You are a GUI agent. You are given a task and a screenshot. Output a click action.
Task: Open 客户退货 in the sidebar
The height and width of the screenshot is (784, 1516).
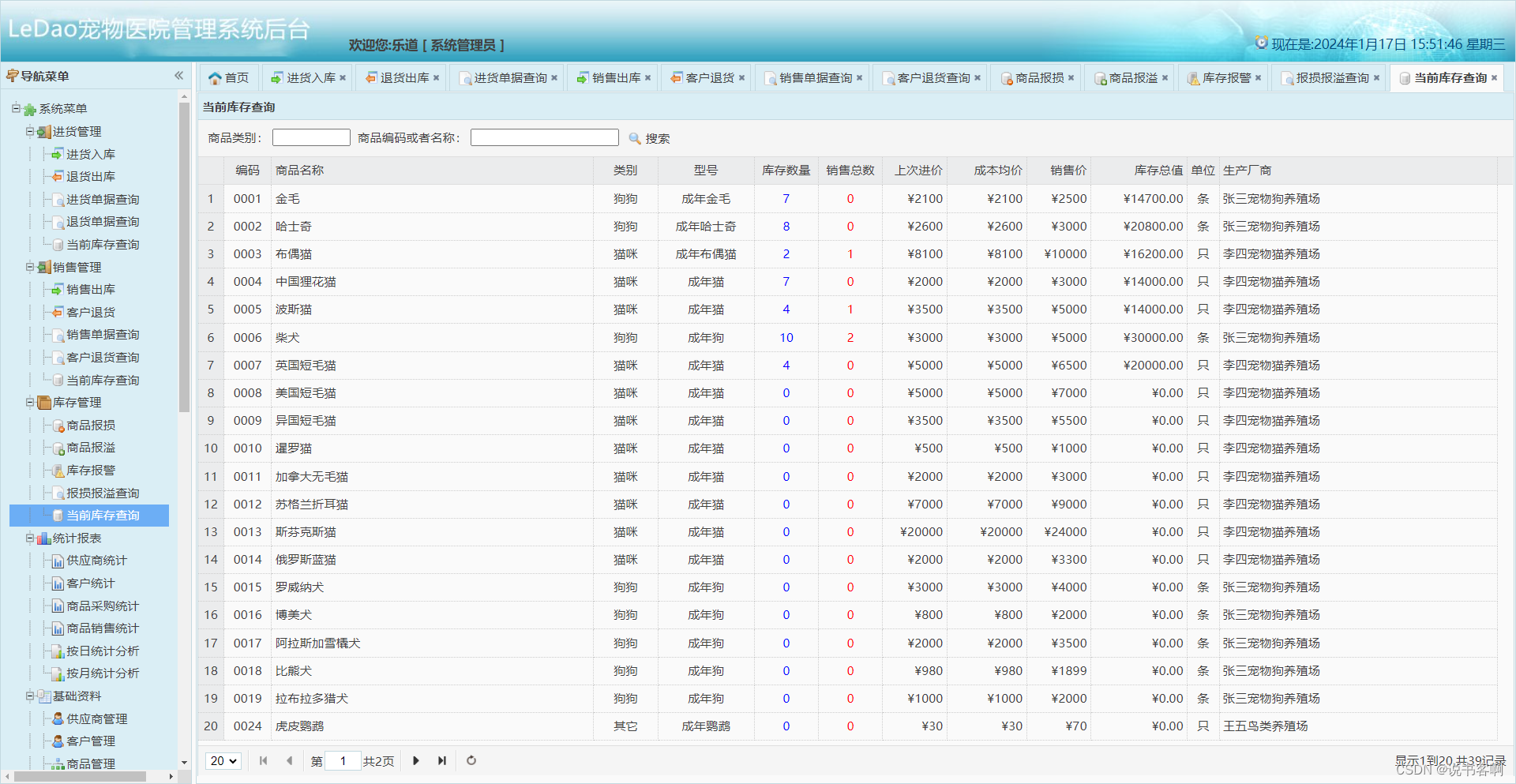coord(90,312)
